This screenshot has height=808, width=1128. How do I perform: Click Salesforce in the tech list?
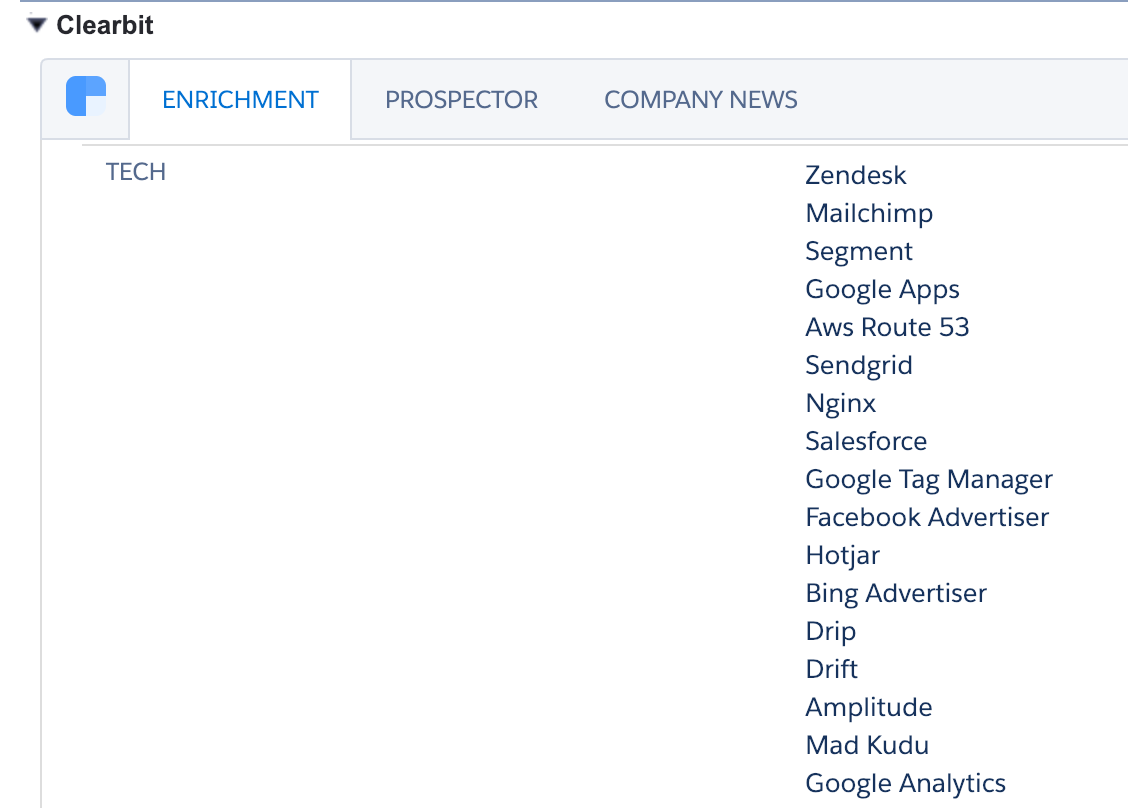(866, 441)
